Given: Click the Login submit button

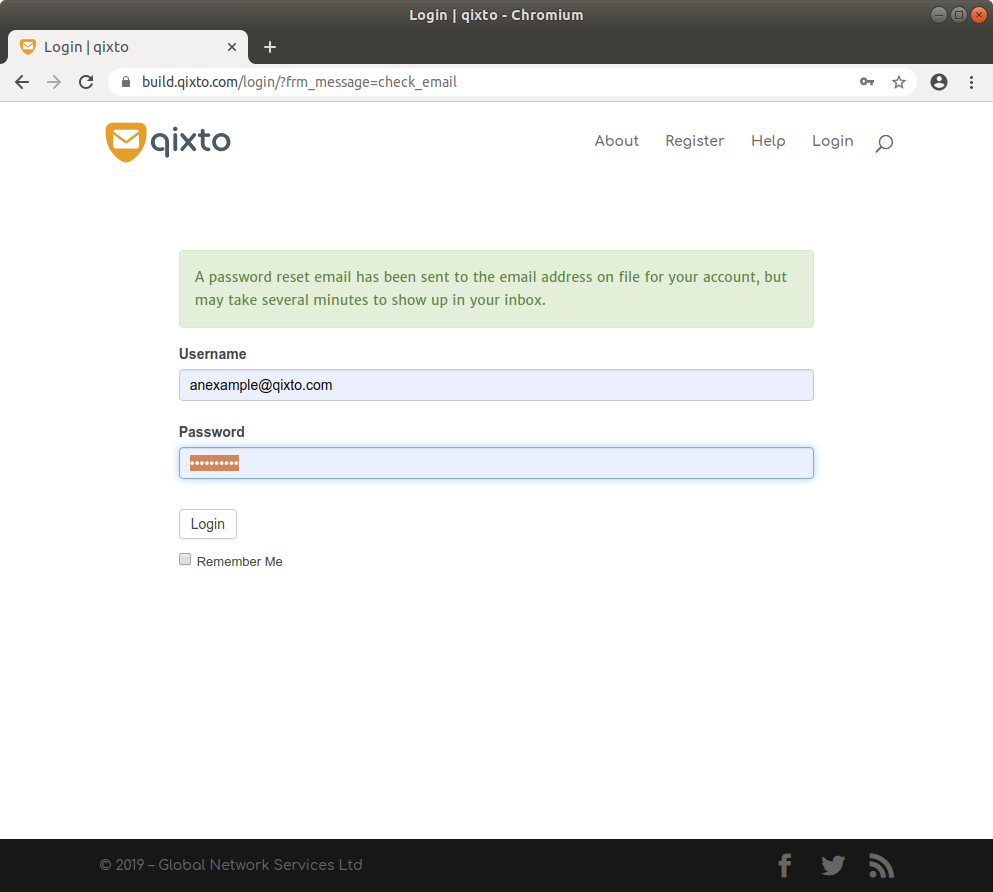Looking at the screenshot, I should (208, 524).
